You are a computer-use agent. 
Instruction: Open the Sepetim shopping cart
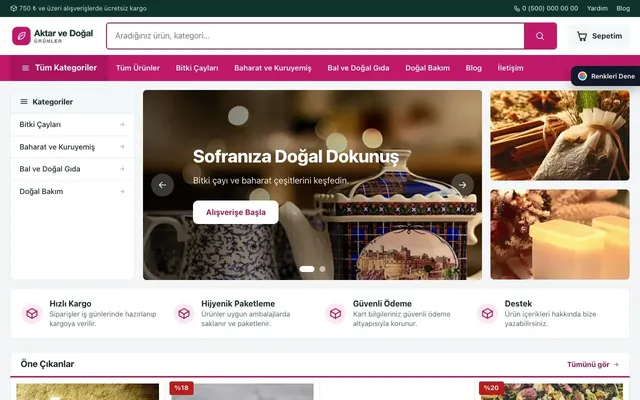click(599, 36)
